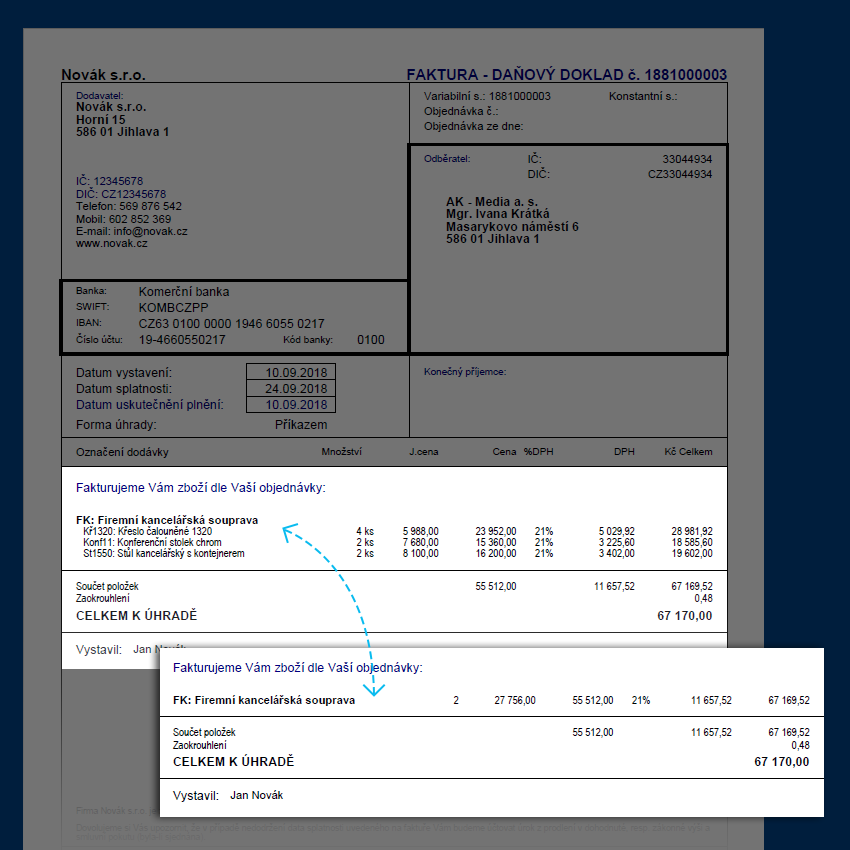Click the supplier address line Horní 15
Image resolution: width=850 pixels, height=850 pixels.
(x=100, y=119)
